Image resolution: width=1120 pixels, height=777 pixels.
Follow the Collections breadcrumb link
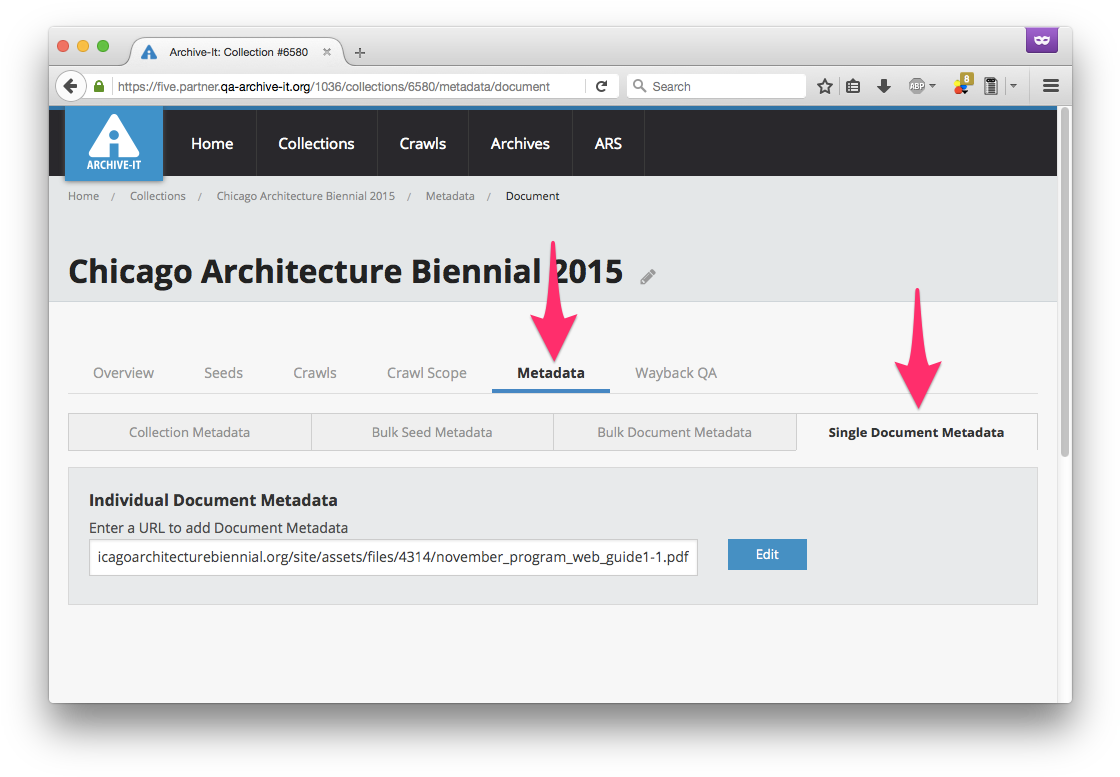pos(157,196)
